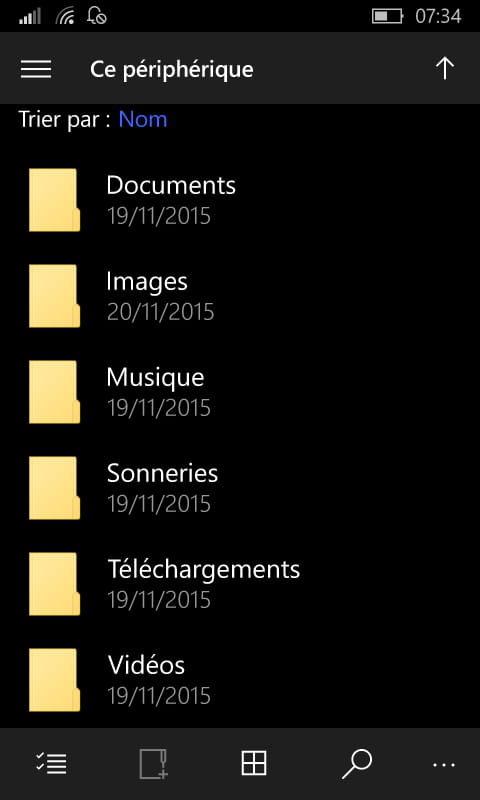Open the Documents folder icon
The width and height of the screenshot is (480, 800).
coord(54,200)
